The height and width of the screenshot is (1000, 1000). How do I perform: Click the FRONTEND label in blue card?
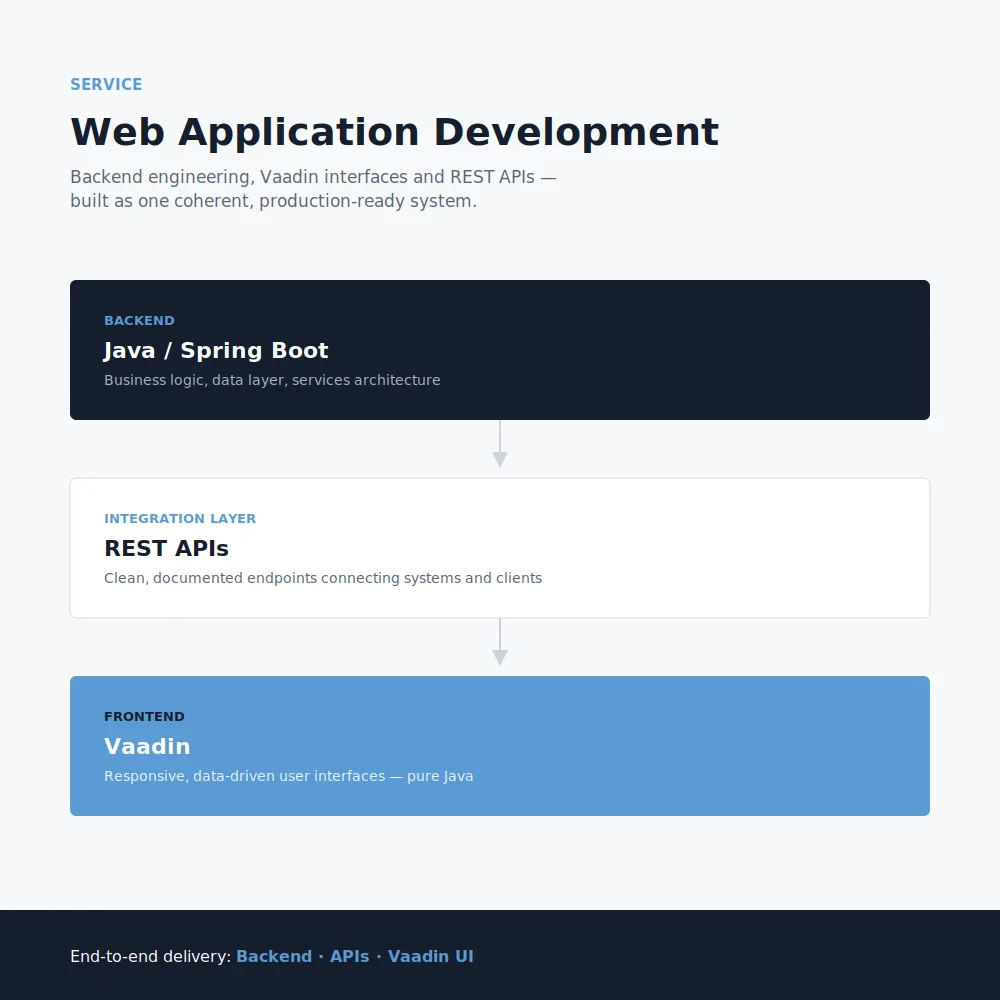pos(144,717)
